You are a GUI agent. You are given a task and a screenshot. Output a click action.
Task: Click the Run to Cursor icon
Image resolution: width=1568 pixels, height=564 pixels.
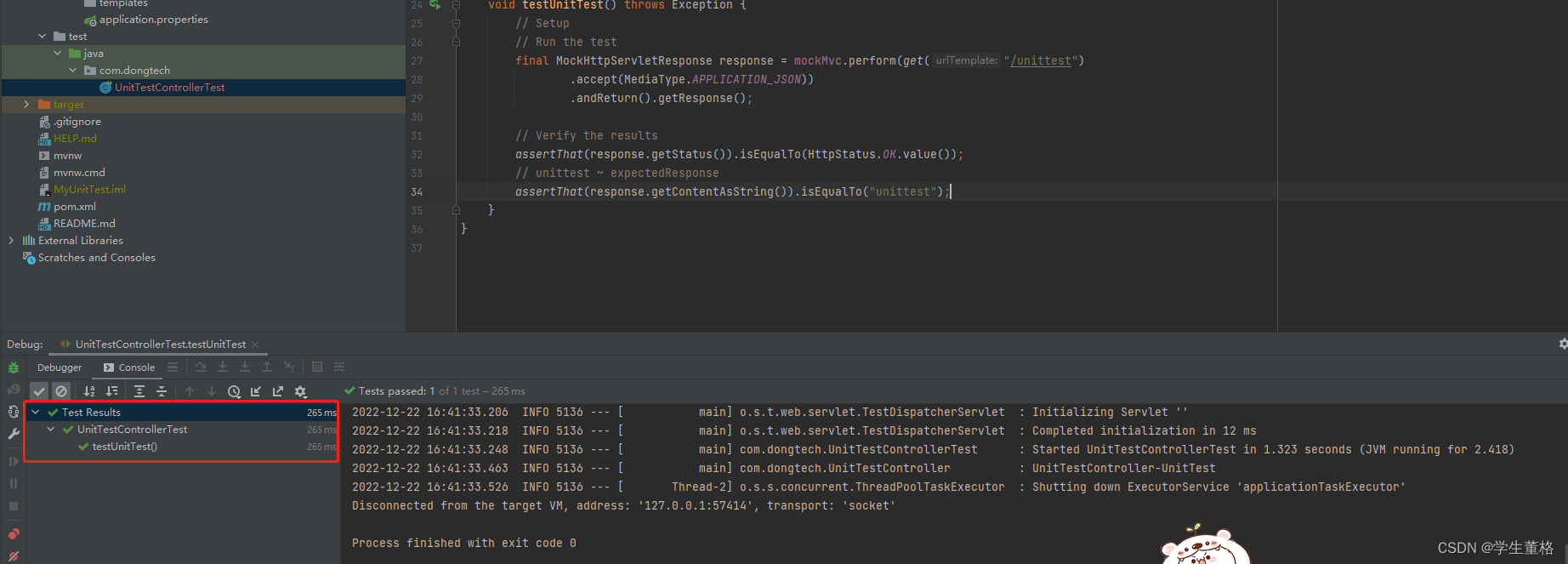point(289,367)
